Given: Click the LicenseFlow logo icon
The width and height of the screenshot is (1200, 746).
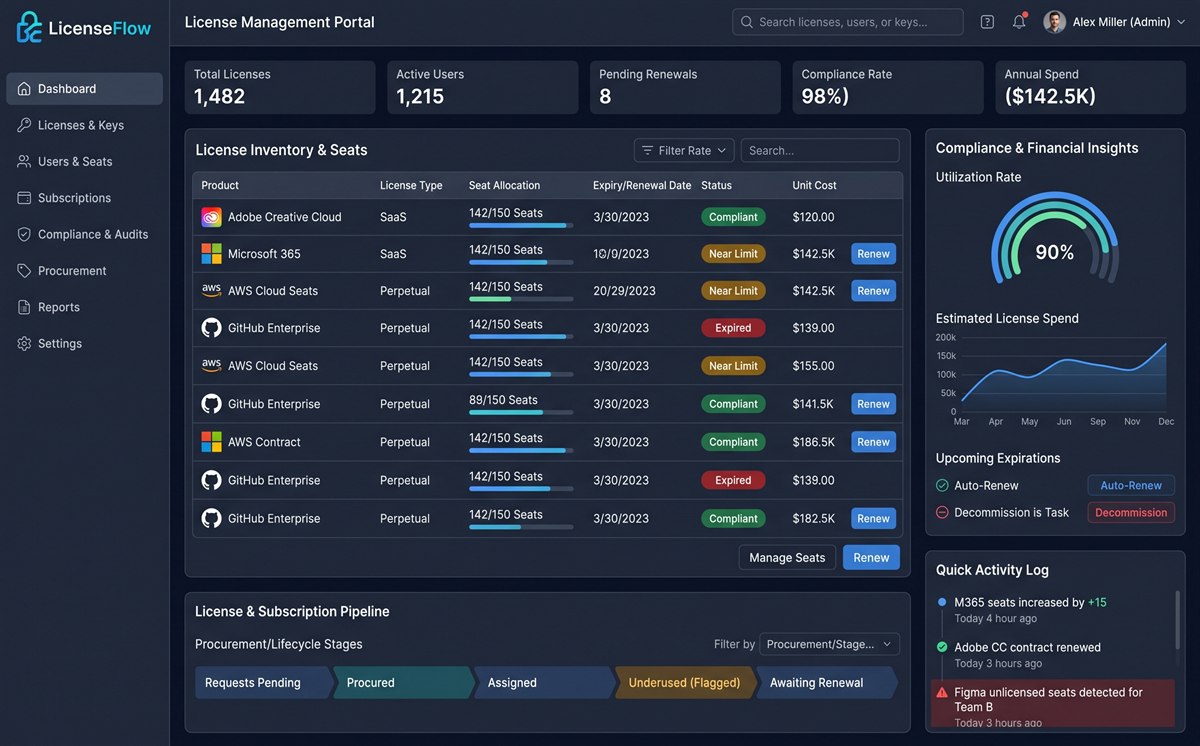Looking at the screenshot, I should (x=29, y=27).
